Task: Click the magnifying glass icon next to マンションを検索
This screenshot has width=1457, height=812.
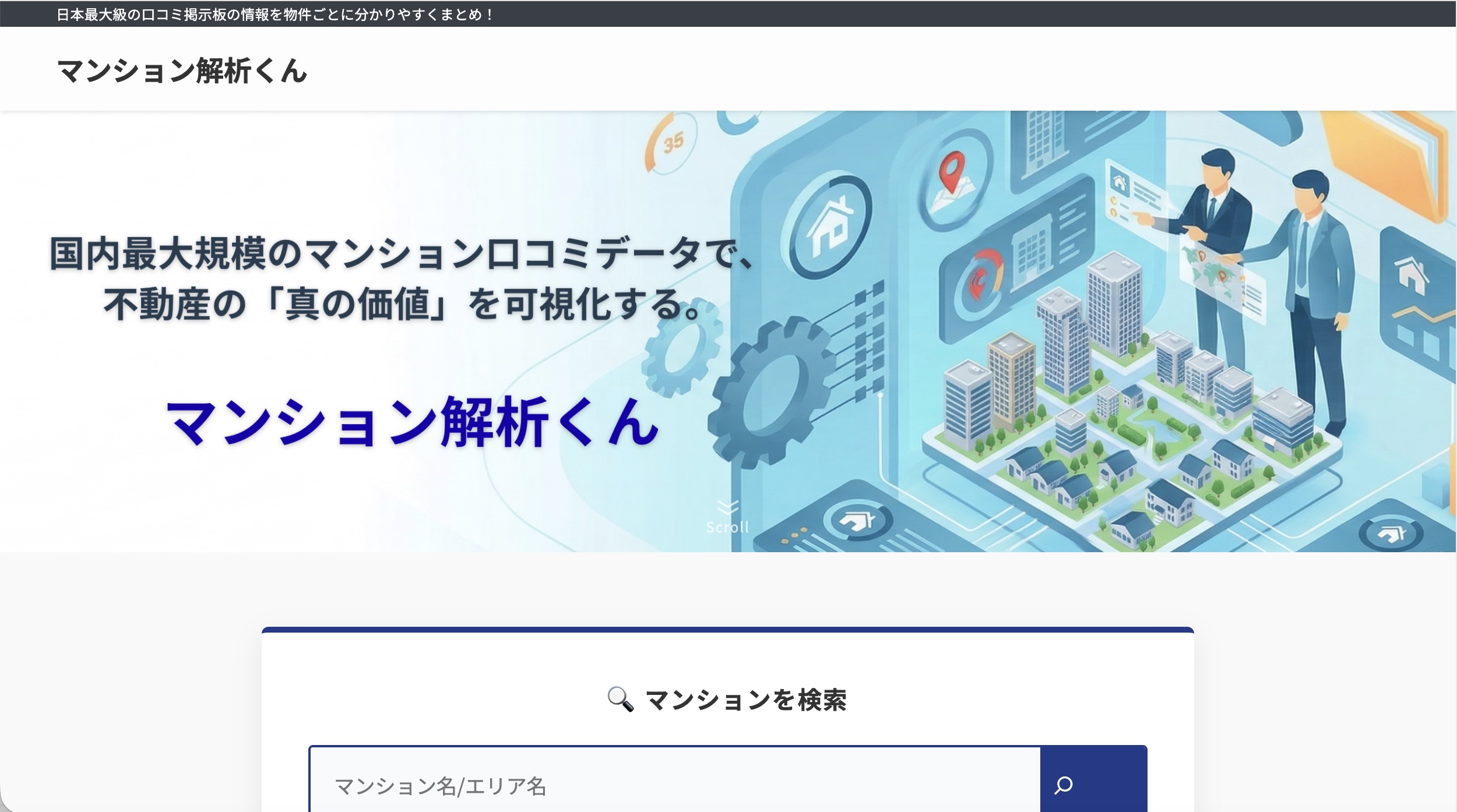Action: tap(620, 700)
